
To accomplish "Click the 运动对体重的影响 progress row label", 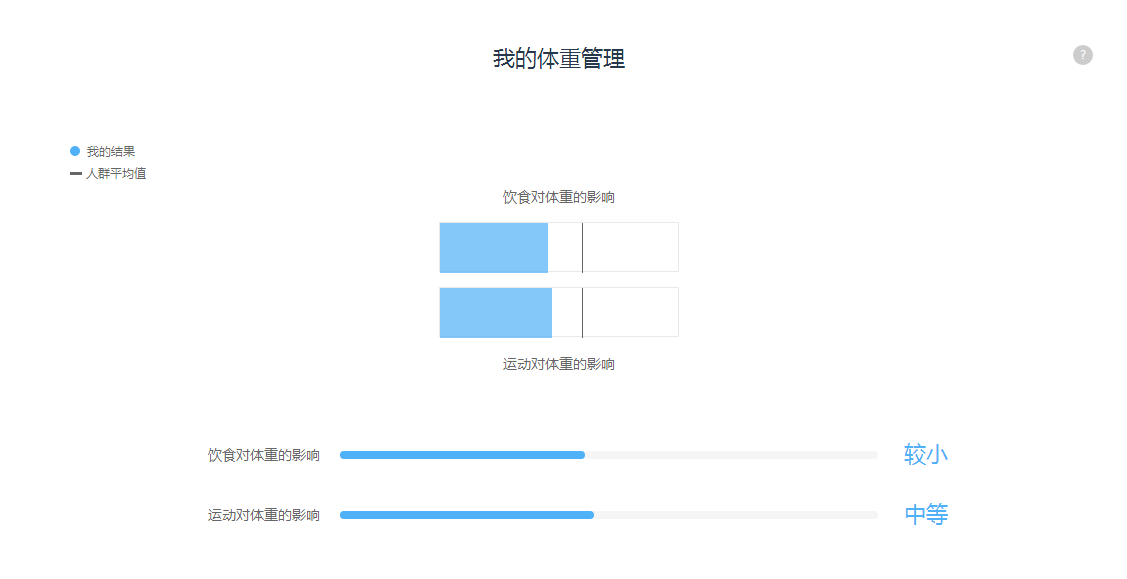I will pyautogui.click(x=264, y=515).
